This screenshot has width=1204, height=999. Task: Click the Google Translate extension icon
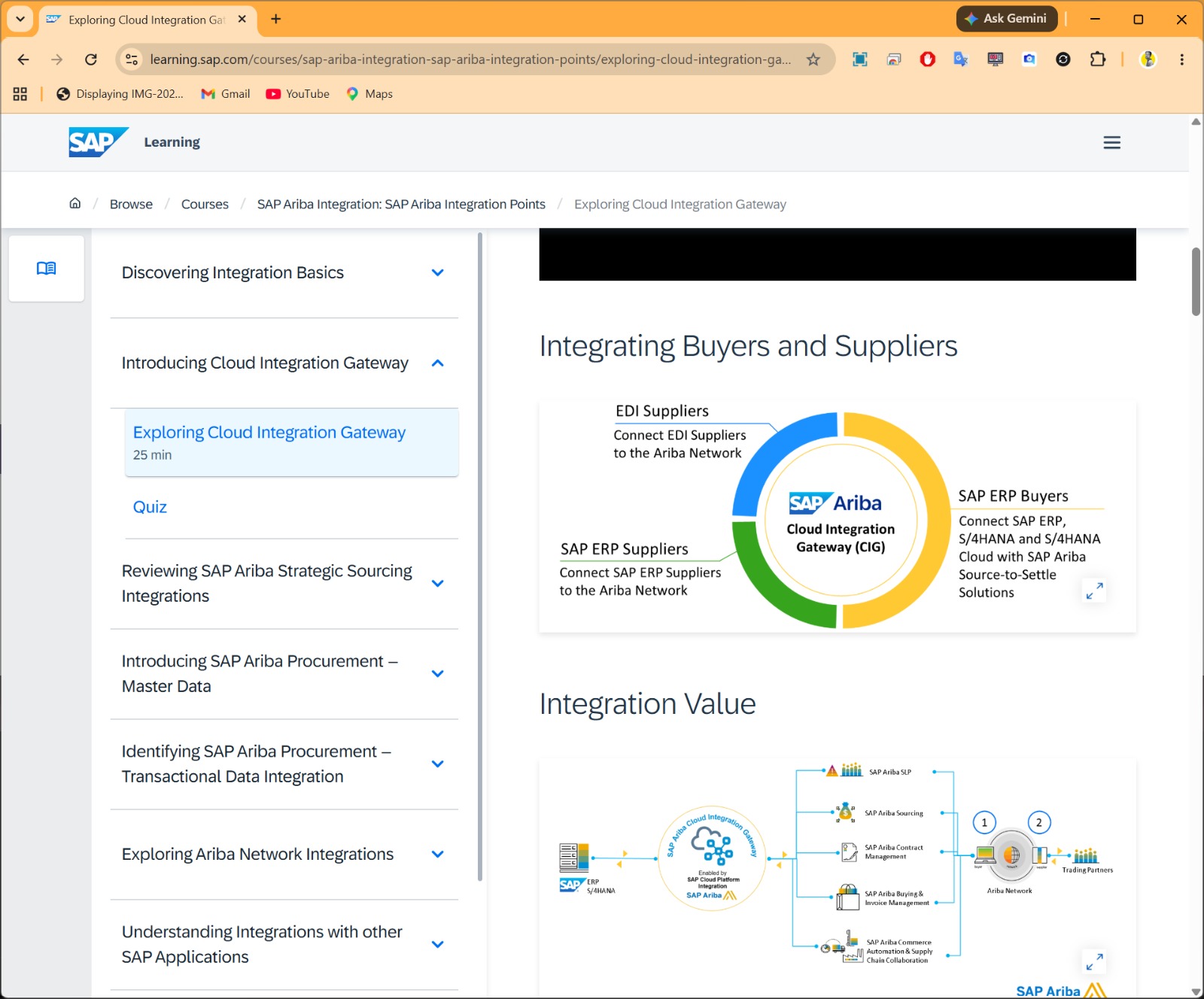pyautogui.click(x=961, y=59)
